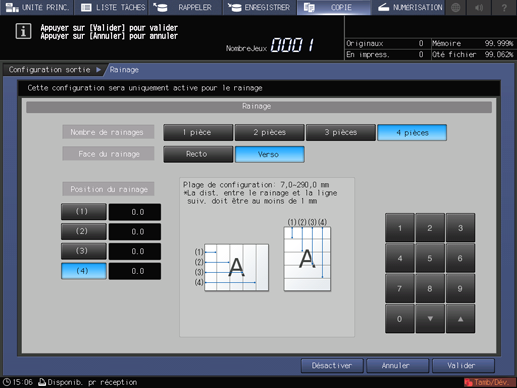
Task: Open the RAPPELER tab
Action: [186, 7]
